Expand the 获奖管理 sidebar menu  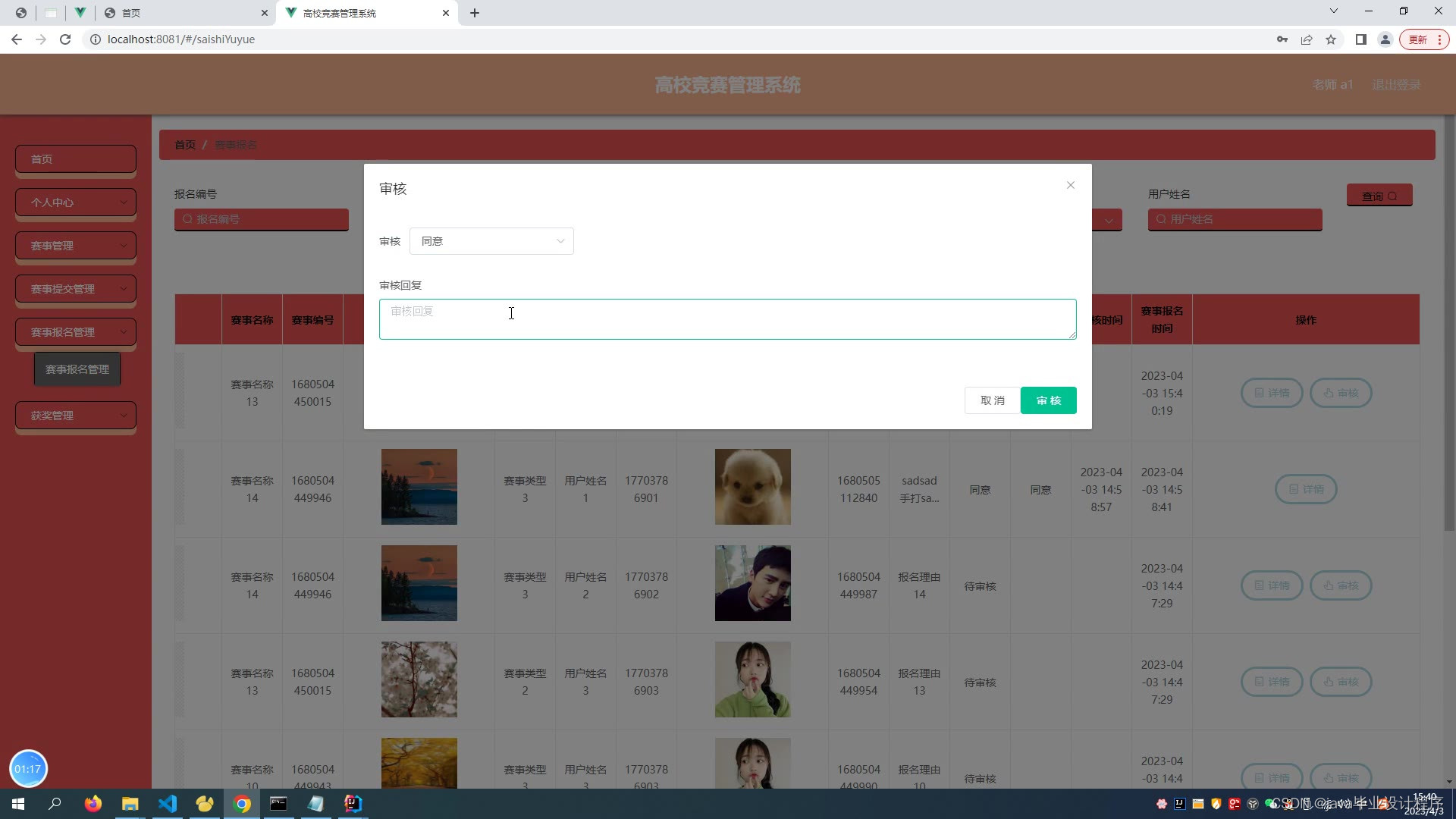click(76, 416)
